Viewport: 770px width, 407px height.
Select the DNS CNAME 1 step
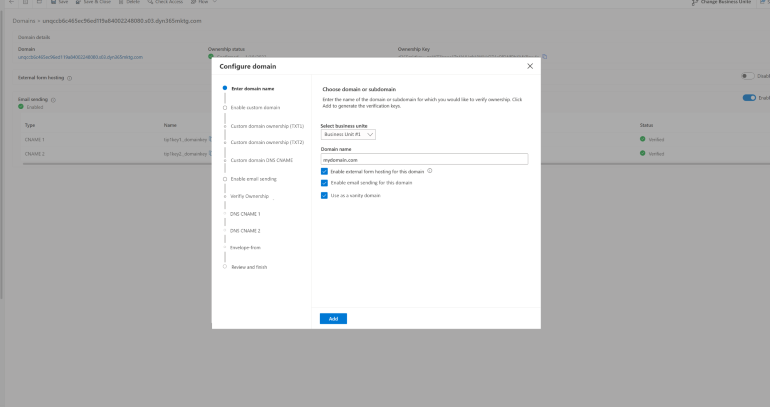[245, 214]
